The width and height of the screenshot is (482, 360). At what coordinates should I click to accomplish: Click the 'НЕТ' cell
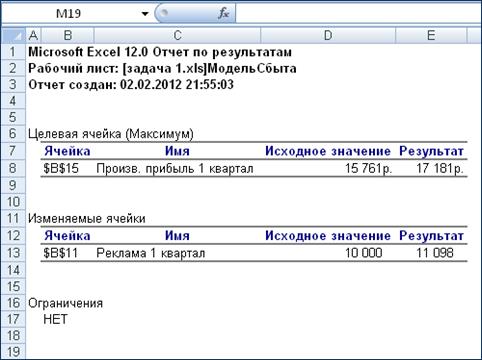pos(55,319)
